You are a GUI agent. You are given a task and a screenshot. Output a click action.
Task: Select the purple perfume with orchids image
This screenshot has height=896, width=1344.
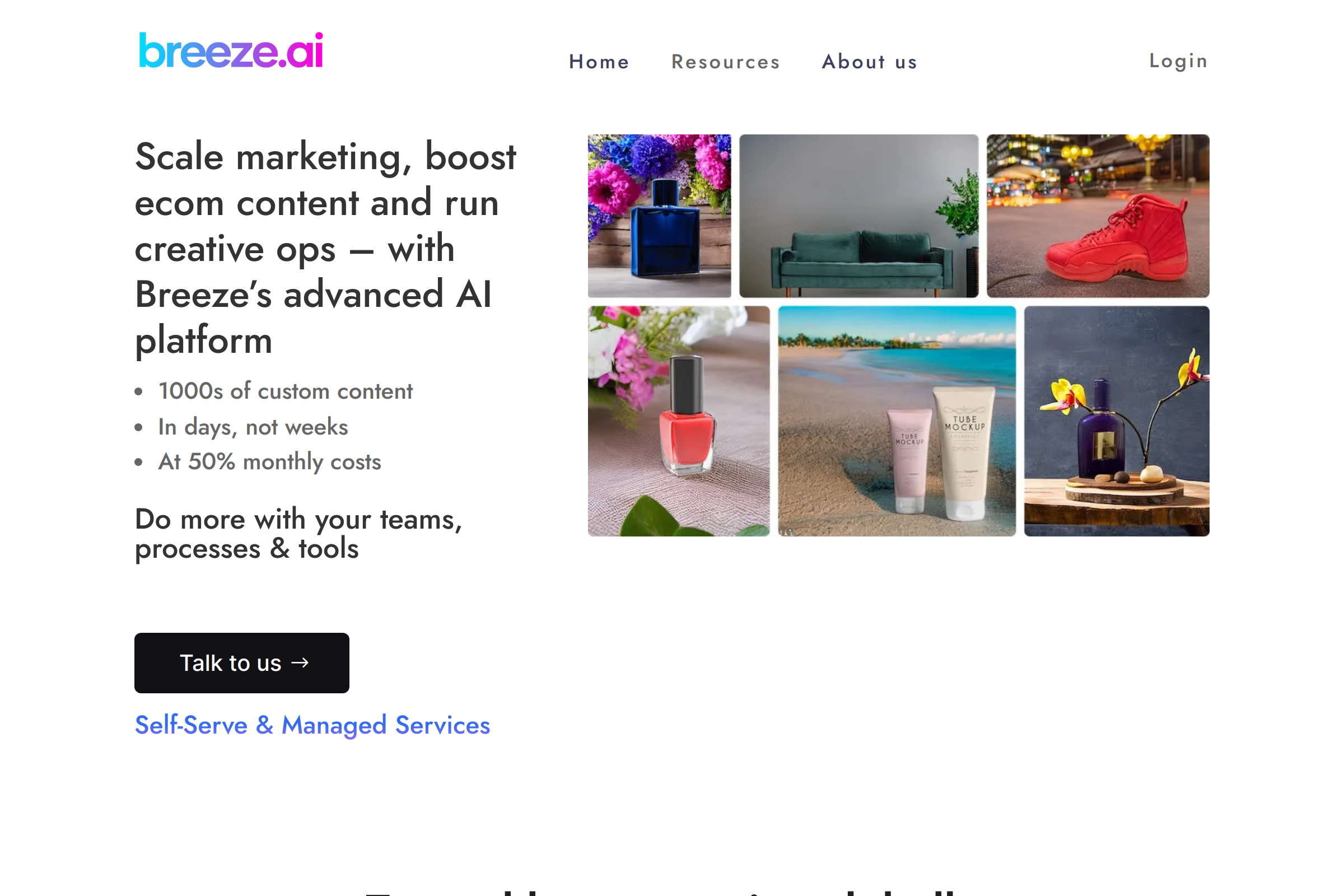(1117, 421)
